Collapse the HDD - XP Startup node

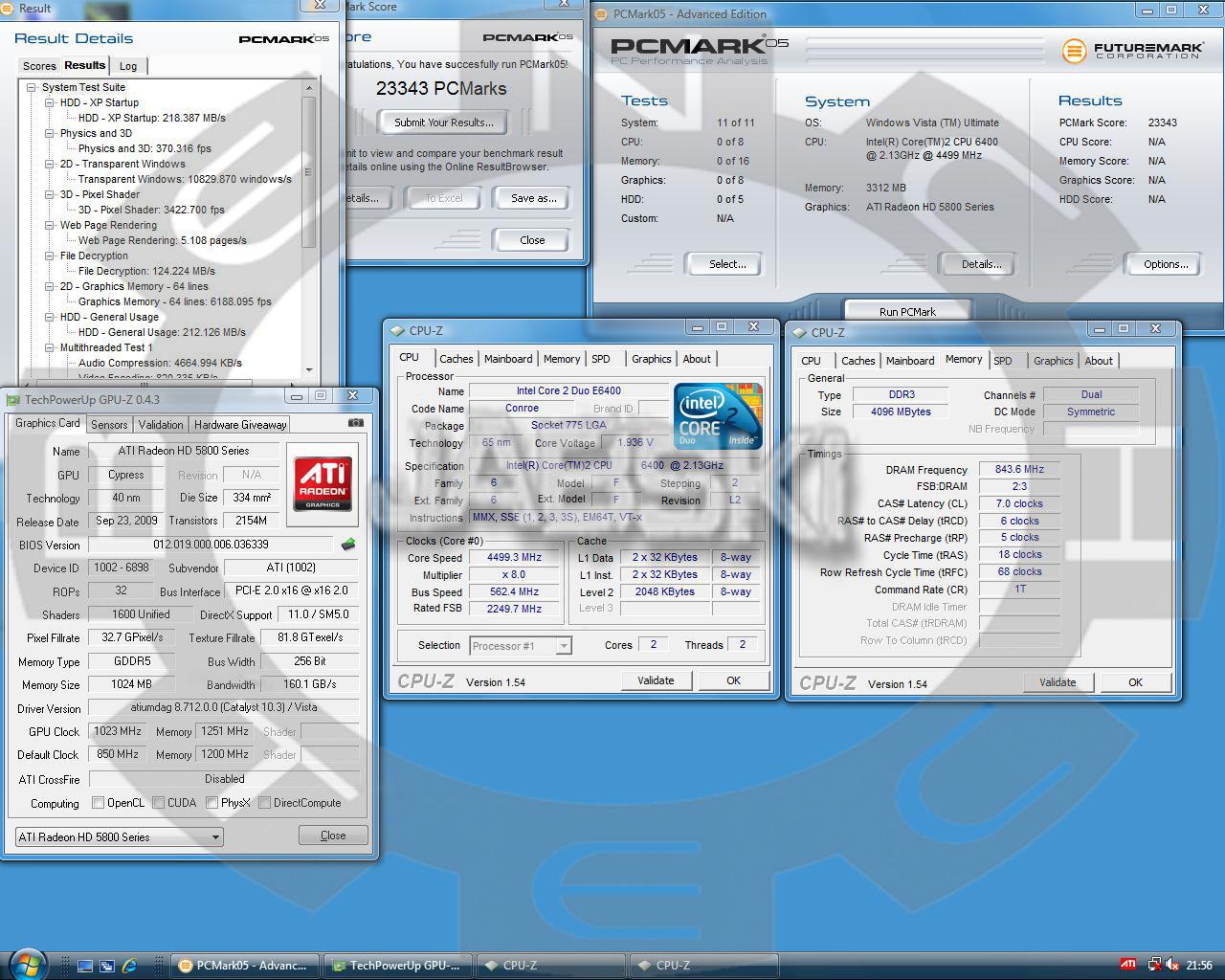click(x=50, y=102)
